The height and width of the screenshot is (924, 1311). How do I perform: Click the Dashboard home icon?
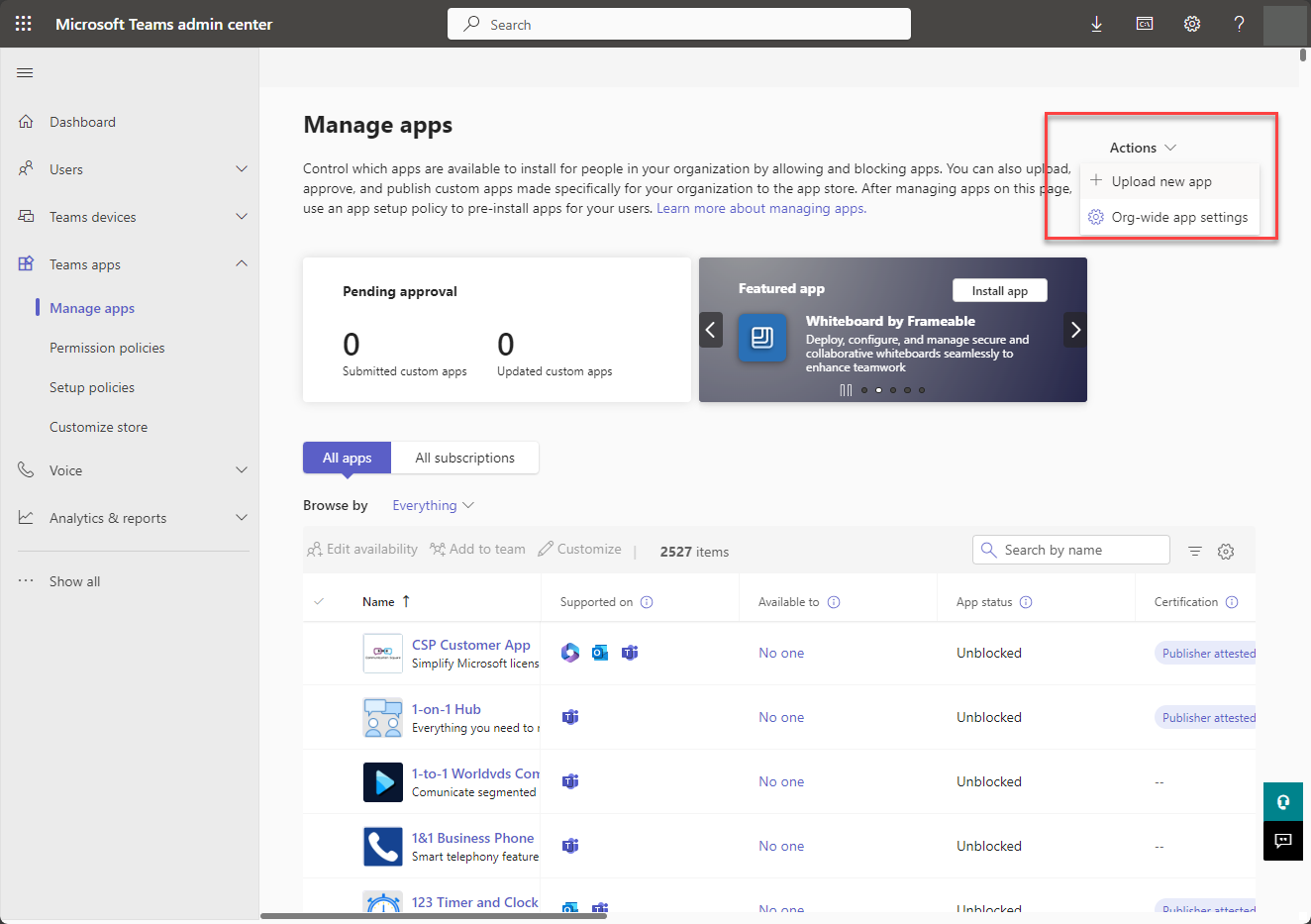[26, 122]
